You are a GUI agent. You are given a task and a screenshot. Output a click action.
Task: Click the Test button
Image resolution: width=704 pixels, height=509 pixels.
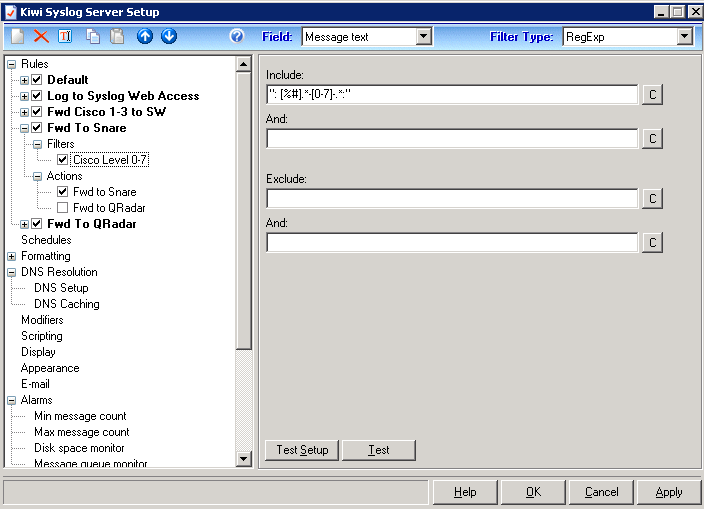click(x=379, y=450)
